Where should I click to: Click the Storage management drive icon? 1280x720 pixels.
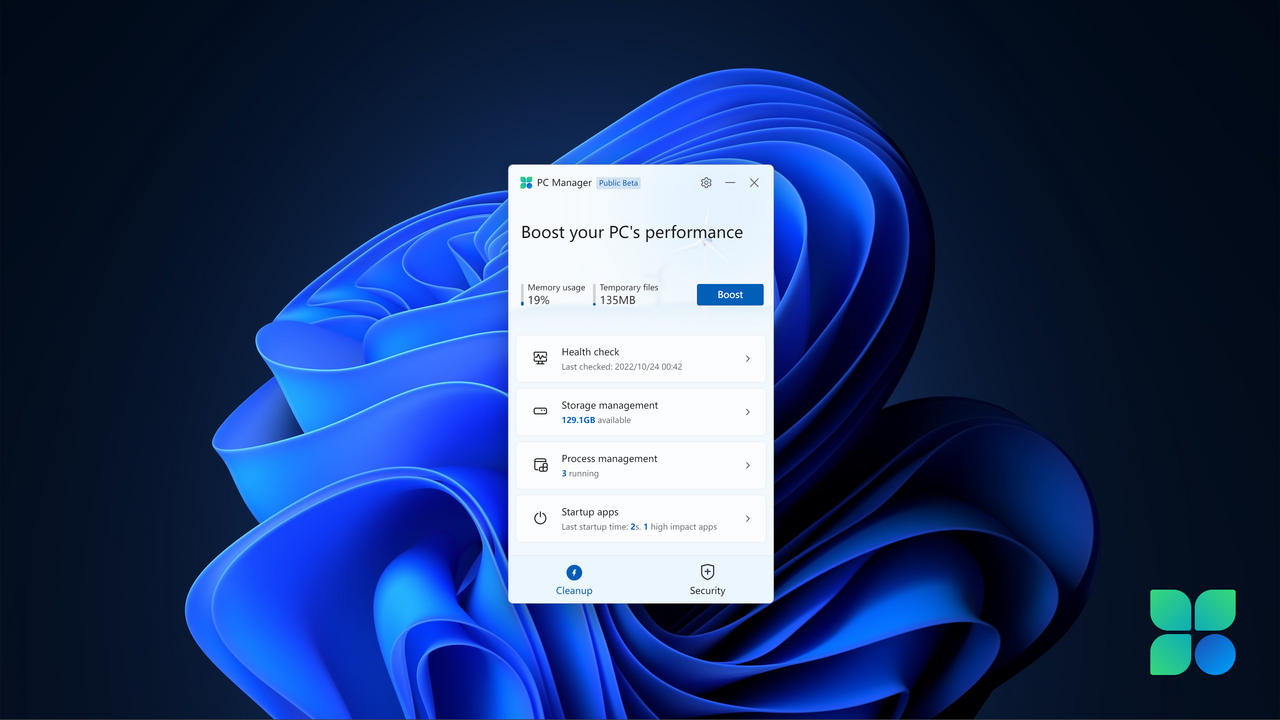[540, 411]
